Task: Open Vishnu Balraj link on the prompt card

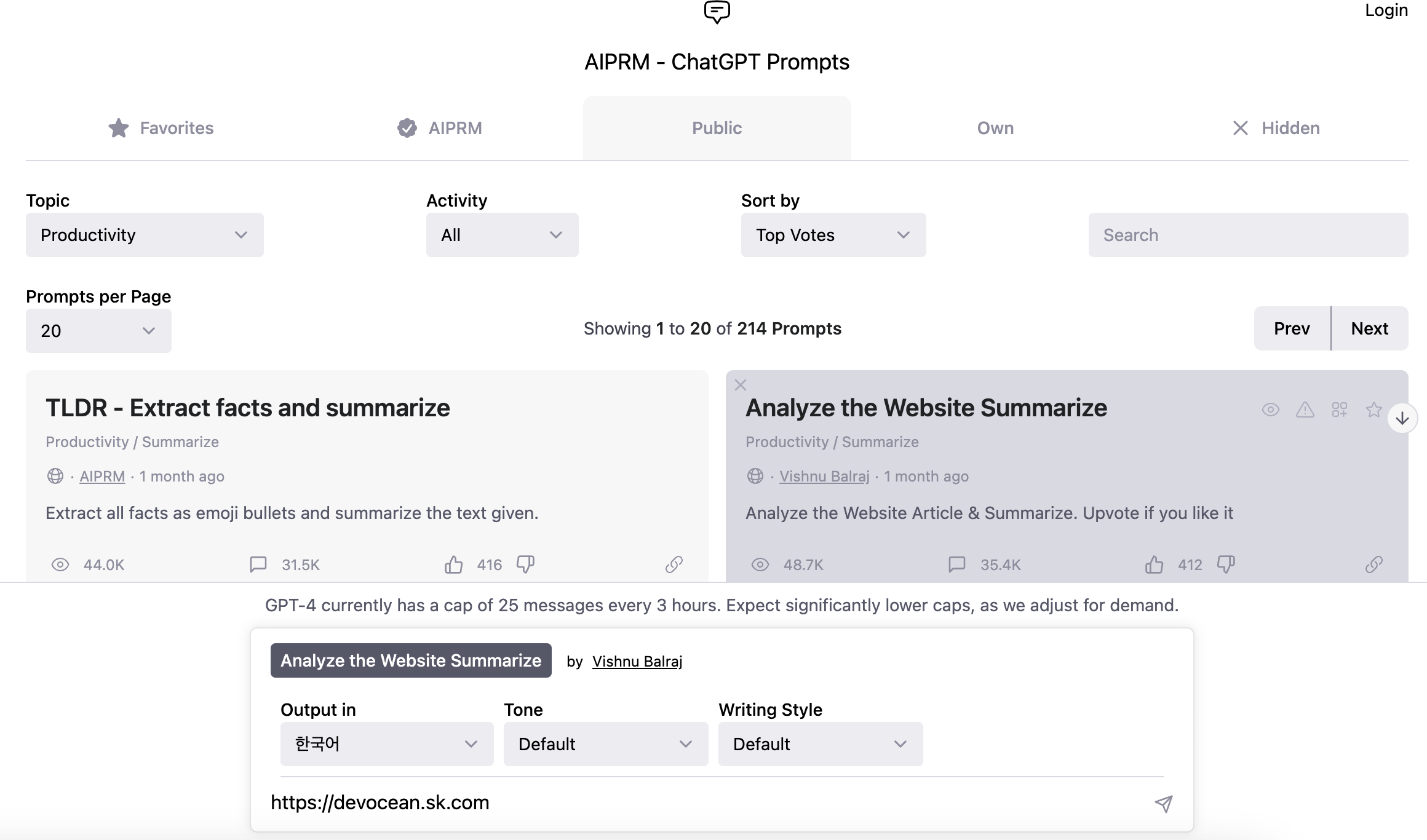Action: click(x=824, y=477)
